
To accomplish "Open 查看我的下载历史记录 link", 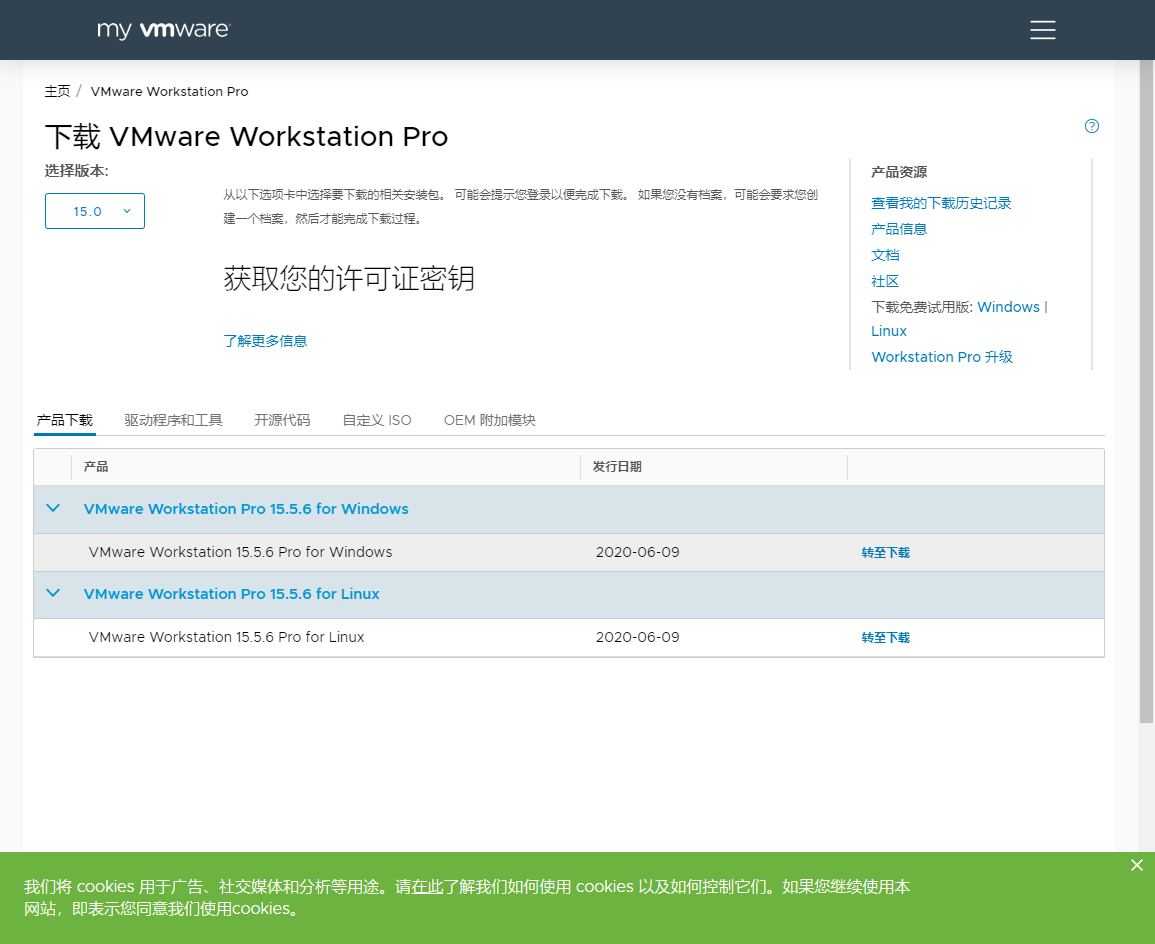I will tap(941, 203).
